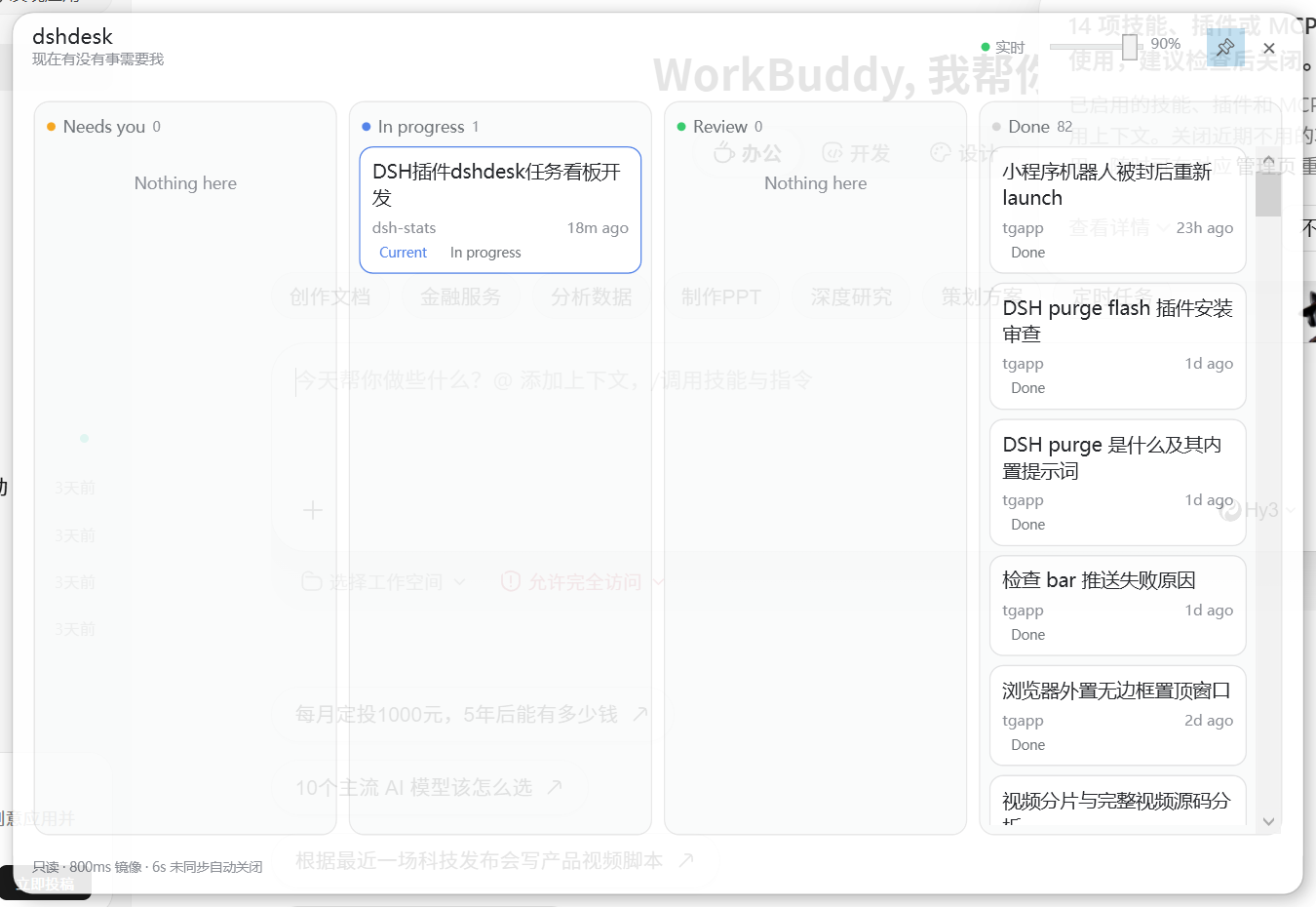
Task: Click the blue Current badge on the in-progress card
Action: pos(403,252)
